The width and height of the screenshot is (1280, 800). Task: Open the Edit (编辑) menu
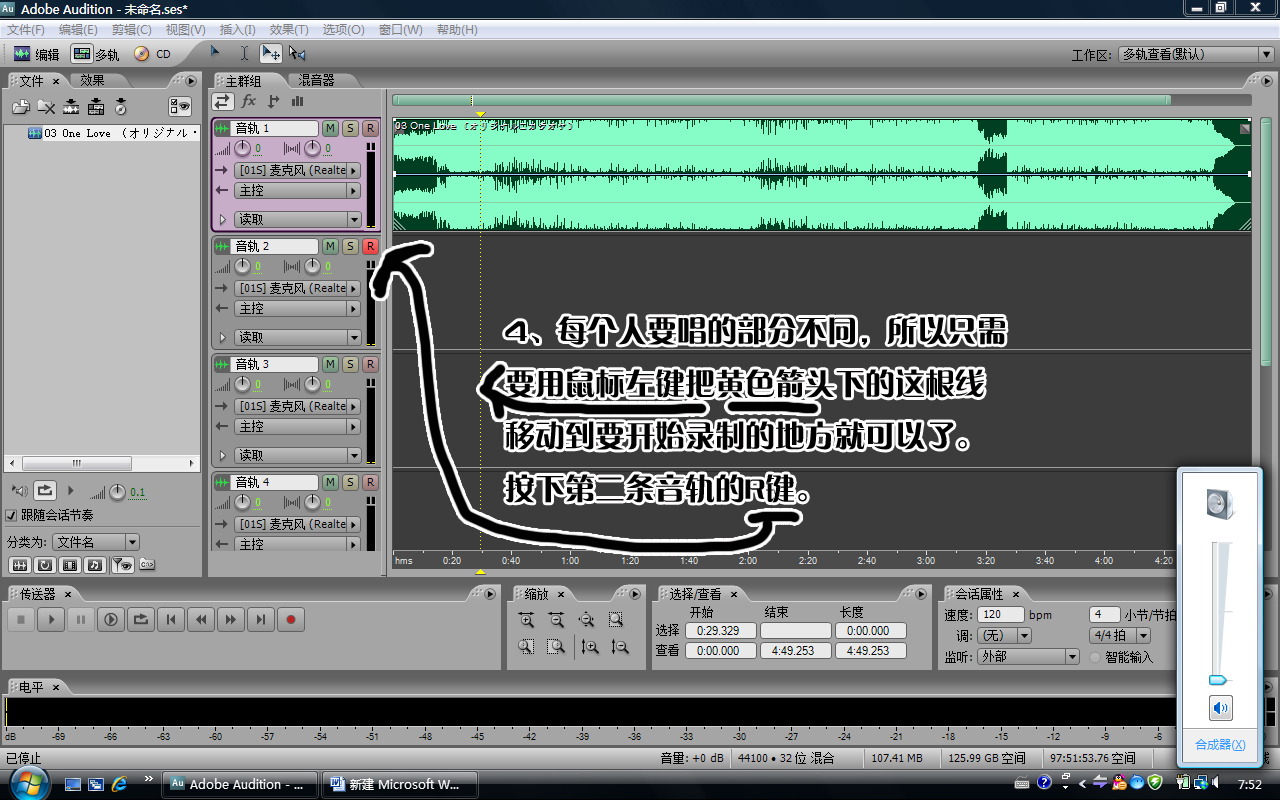coord(78,30)
